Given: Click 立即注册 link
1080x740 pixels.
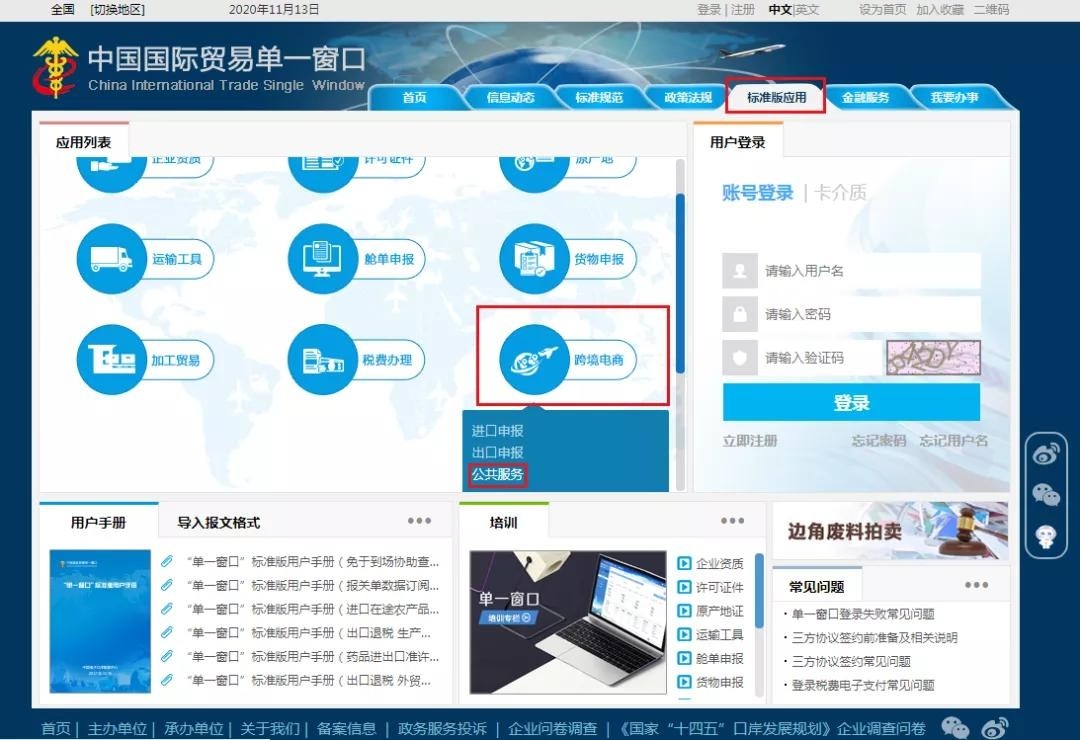Looking at the screenshot, I should 749,440.
